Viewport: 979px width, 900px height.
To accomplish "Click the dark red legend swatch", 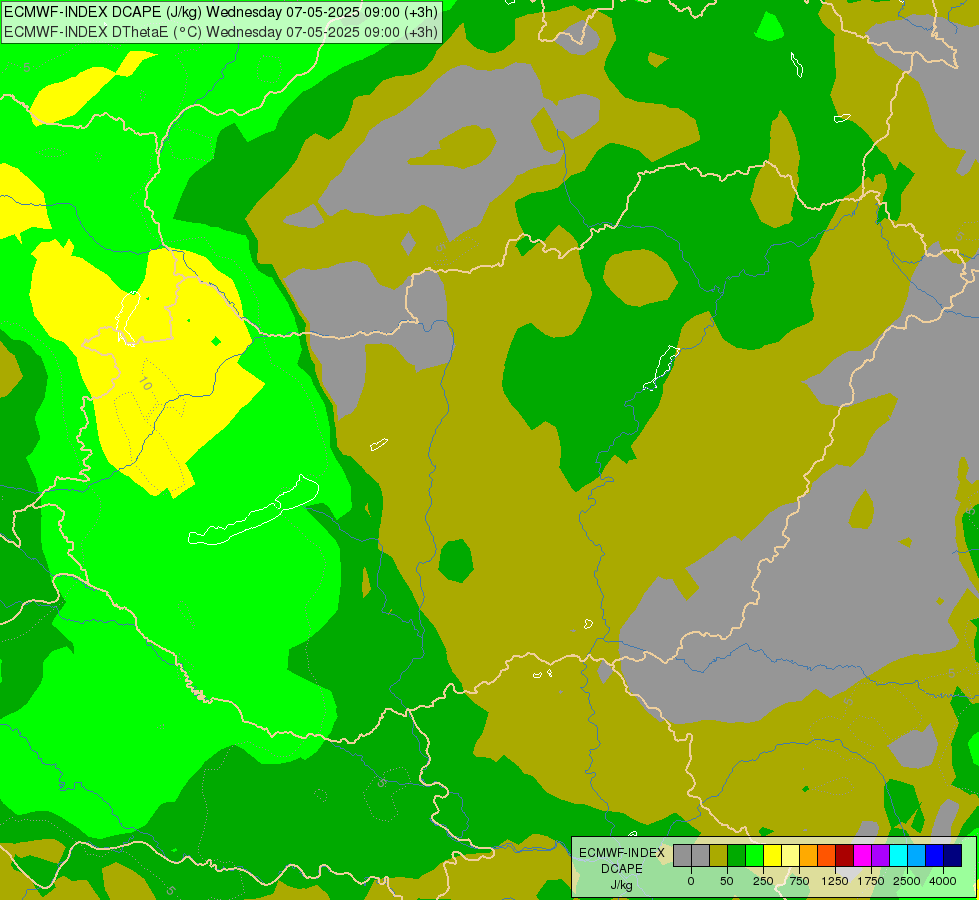I will point(845,856).
